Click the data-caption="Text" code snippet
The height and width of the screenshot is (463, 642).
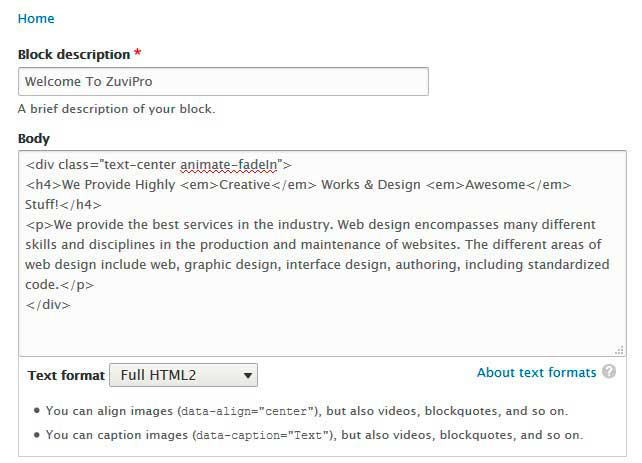pyautogui.click(x=260, y=435)
